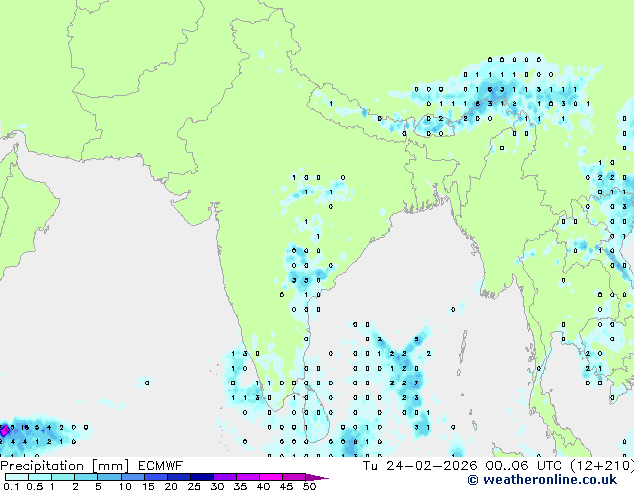Click the 'Tu 24-02-2026' date text
634x490 pixels.
[x=420, y=466]
